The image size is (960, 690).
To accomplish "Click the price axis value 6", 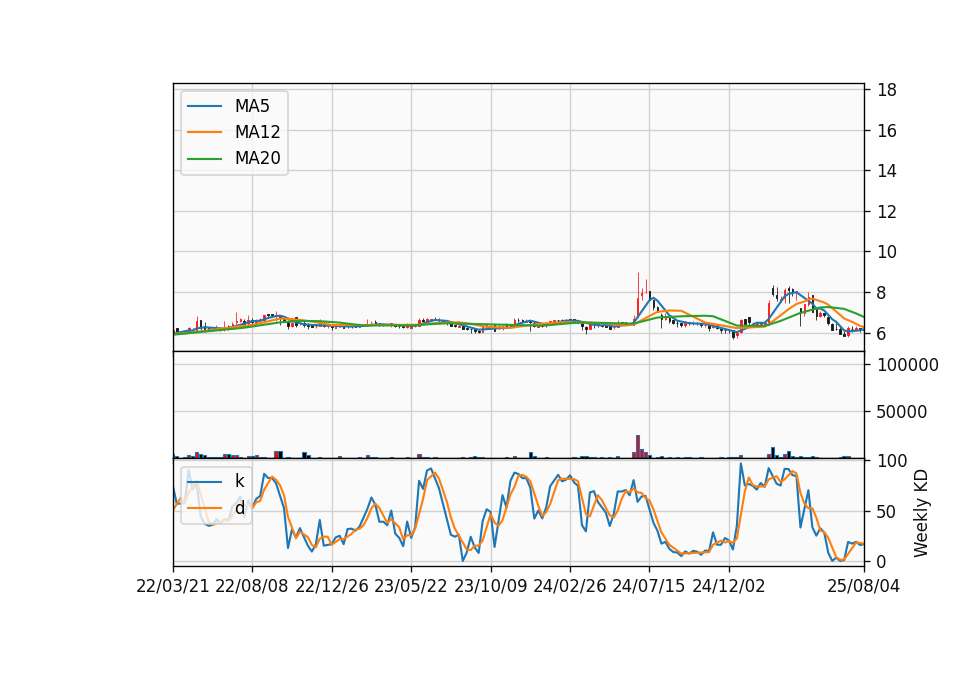I will tap(882, 334).
